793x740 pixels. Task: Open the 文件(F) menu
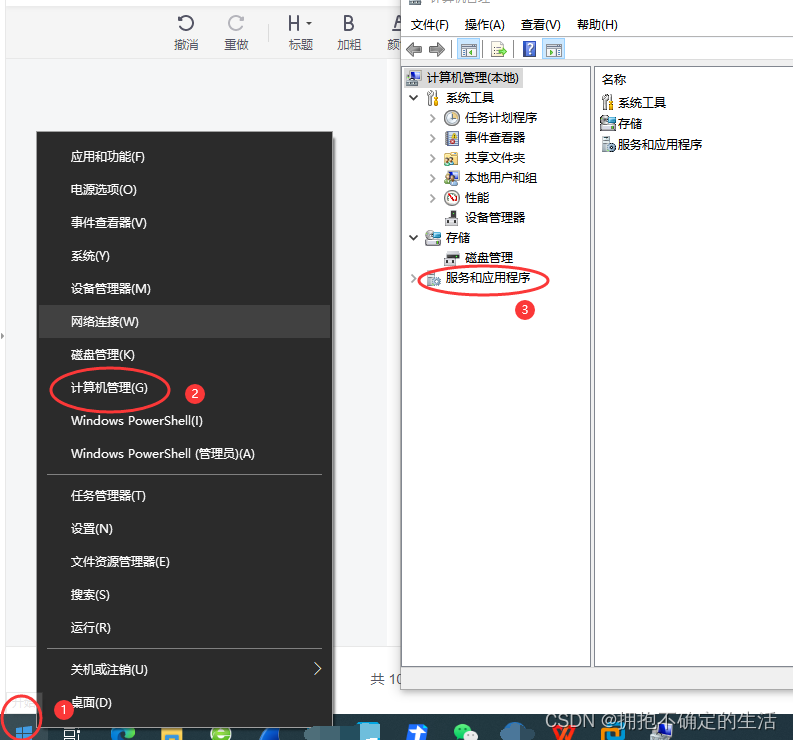click(429, 25)
